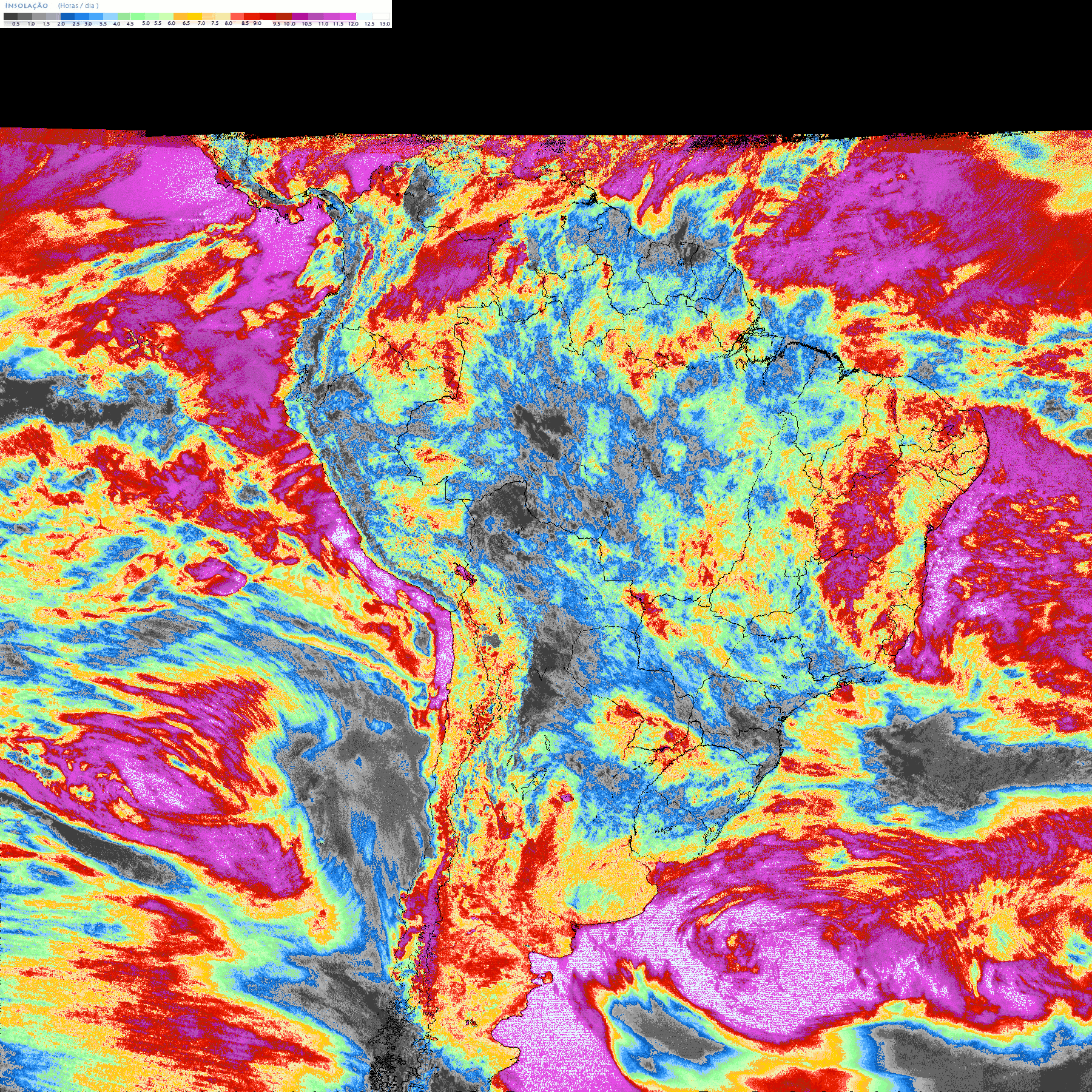1092x1092 pixels.
Task: Click the '2.0' legend value
Action: tap(61, 24)
